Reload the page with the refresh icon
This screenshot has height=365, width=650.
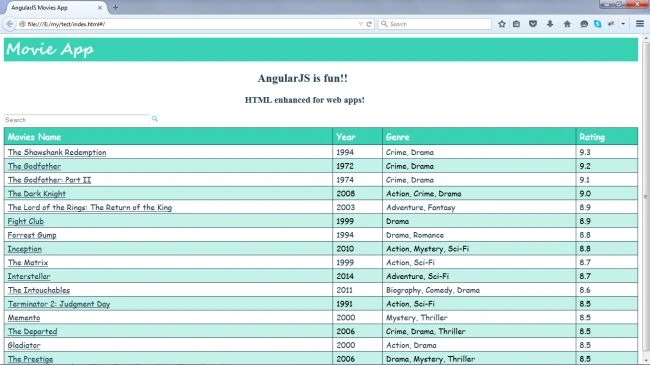[x=369, y=24]
